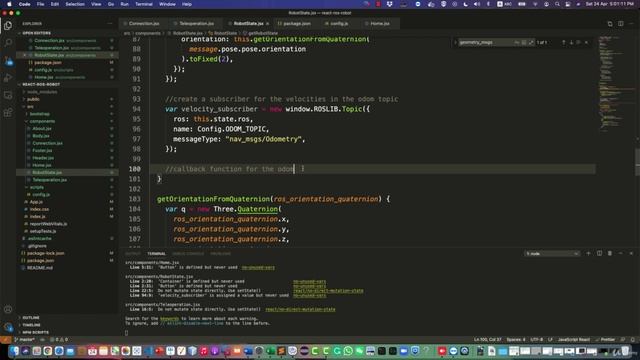Screen dimensions: 640x360
Task: Open the Manage gear in activity bar
Action: coord(8,327)
